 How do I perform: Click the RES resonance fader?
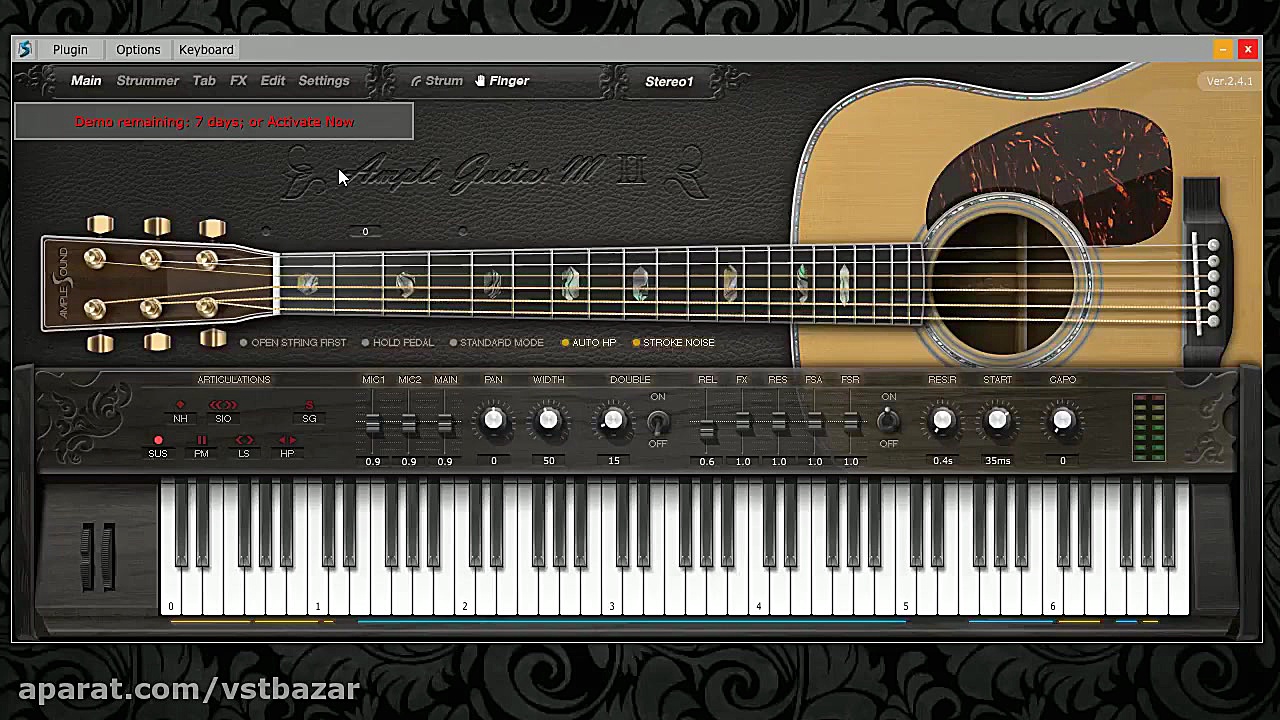(x=779, y=423)
